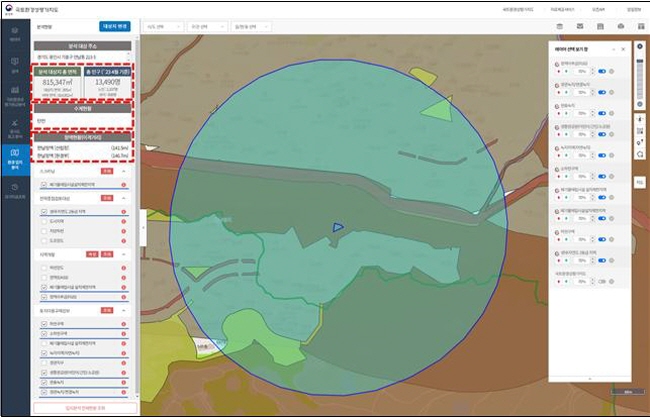
Task: Click the 지도 map type button on the right
Action: (640, 182)
